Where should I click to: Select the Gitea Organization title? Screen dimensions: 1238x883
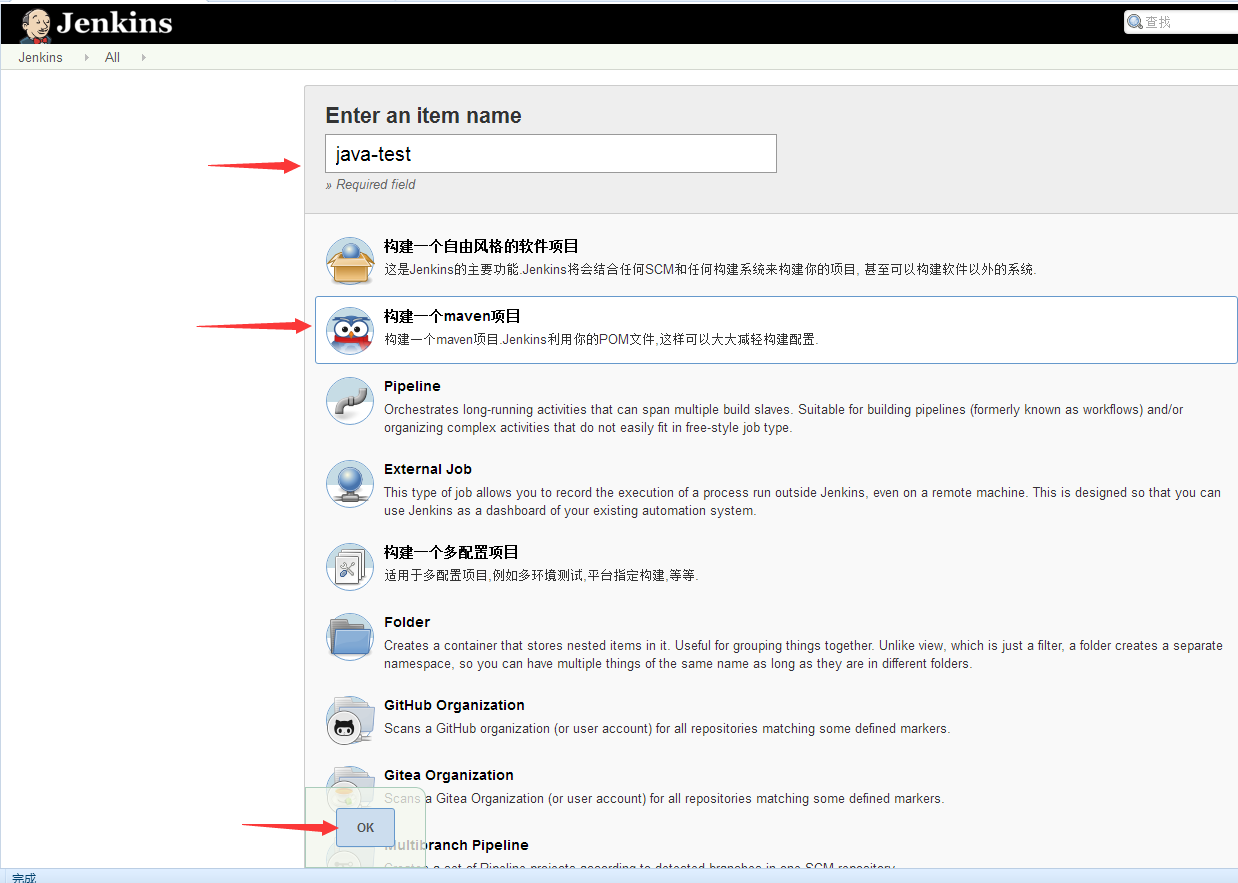coord(449,775)
